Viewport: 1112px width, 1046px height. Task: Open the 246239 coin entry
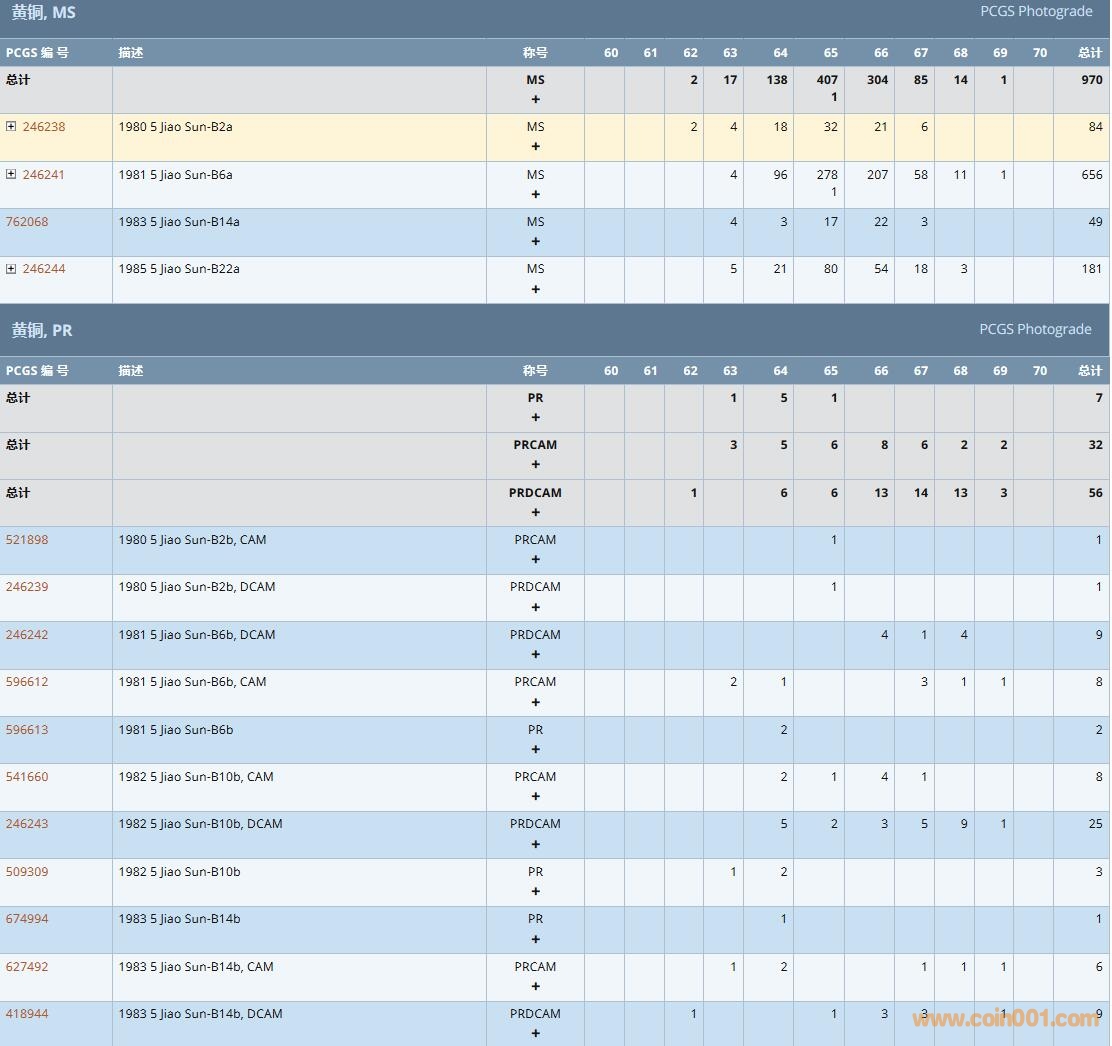(27, 587)
